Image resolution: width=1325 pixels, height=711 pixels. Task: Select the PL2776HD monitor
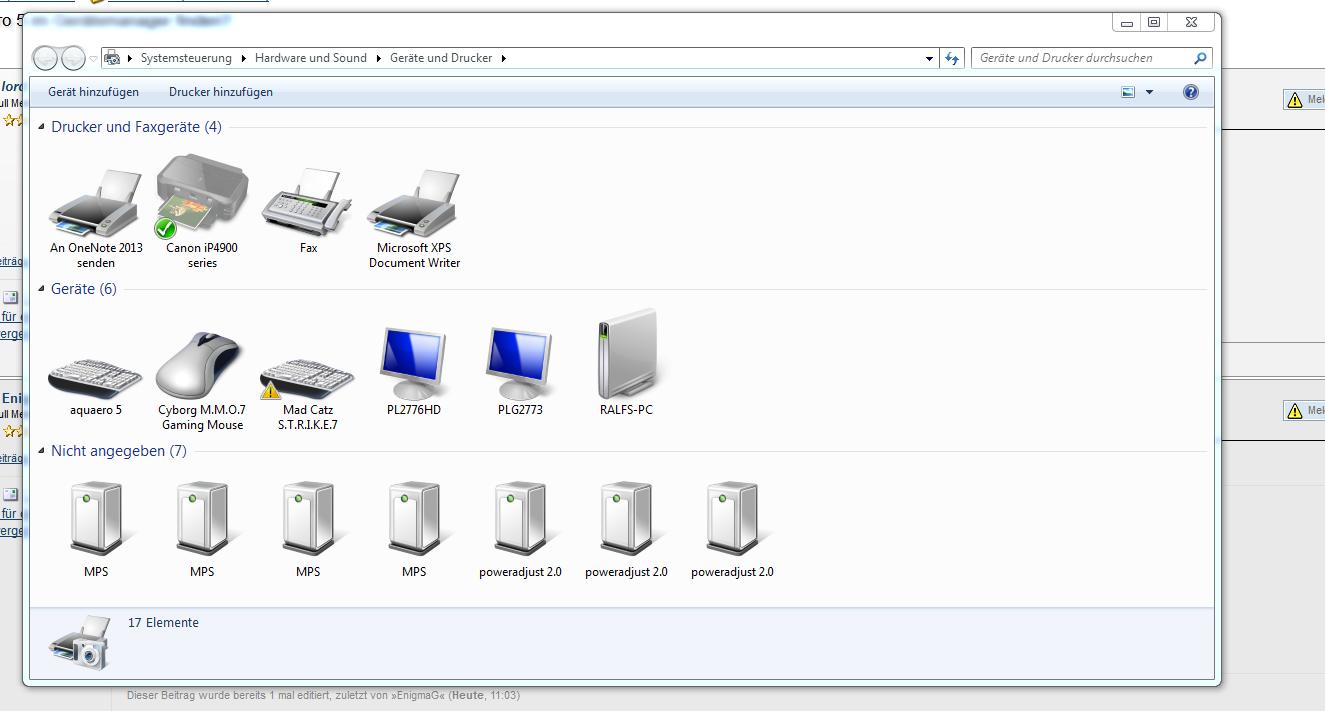coord(414,370)
